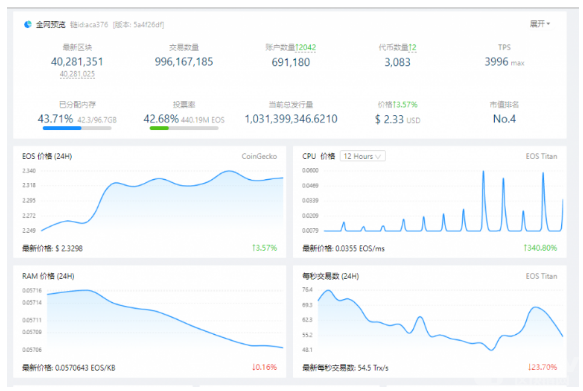Click the blue EOS logo icon
The width and height of the screenshot is (583, 391).
click(28, 25)
